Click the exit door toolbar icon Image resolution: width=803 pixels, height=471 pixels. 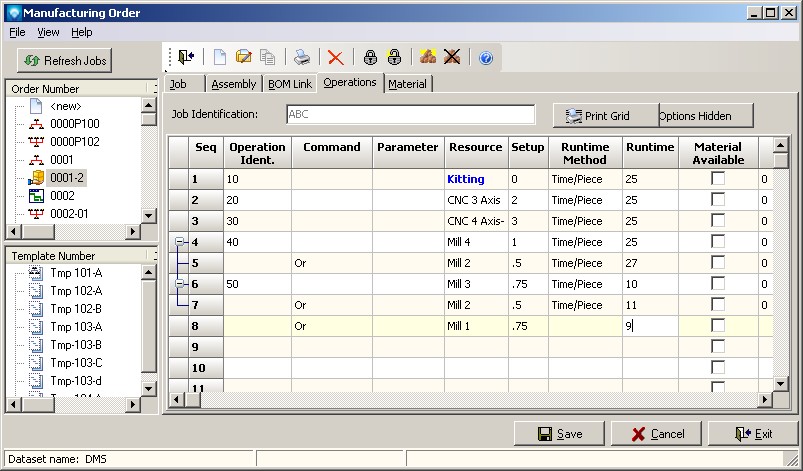click(187, 58)
